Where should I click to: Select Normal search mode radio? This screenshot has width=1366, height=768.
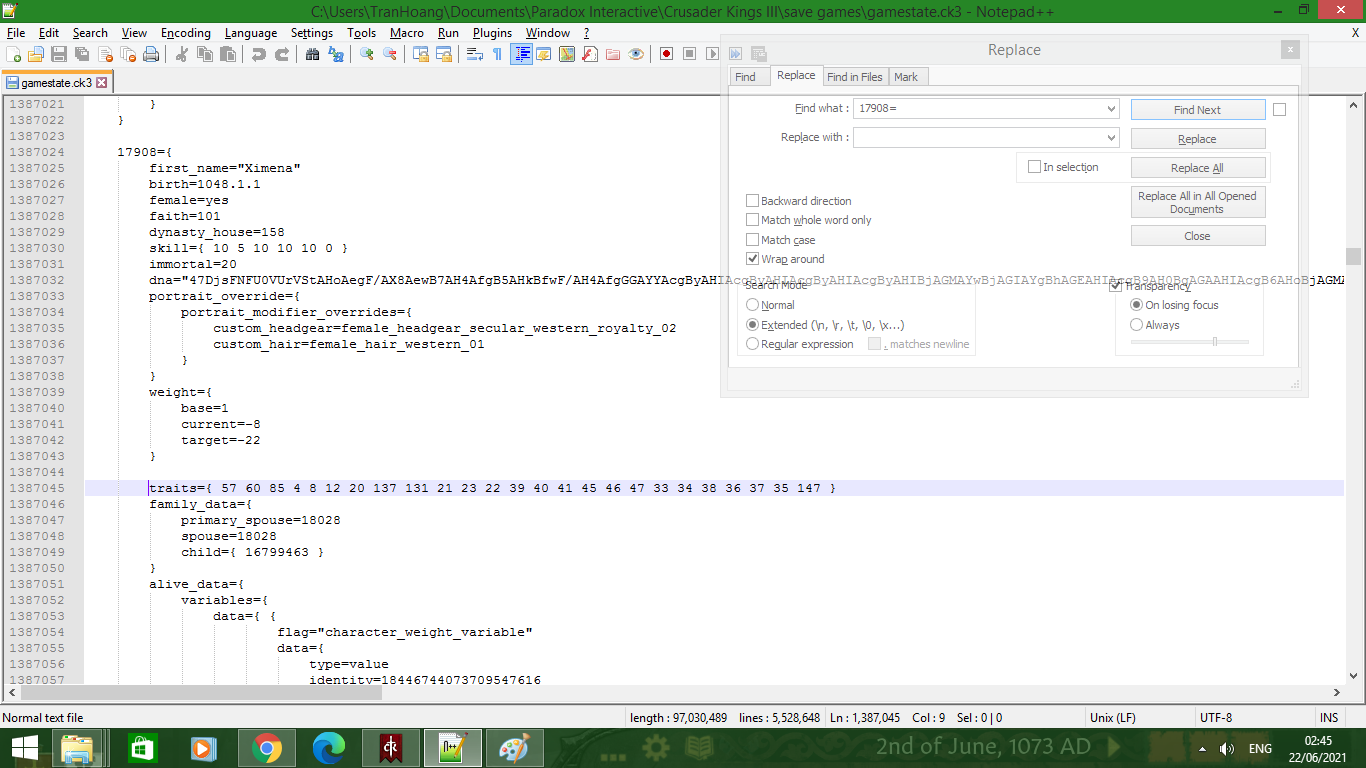pyautogui.click(x=753, y=305)
